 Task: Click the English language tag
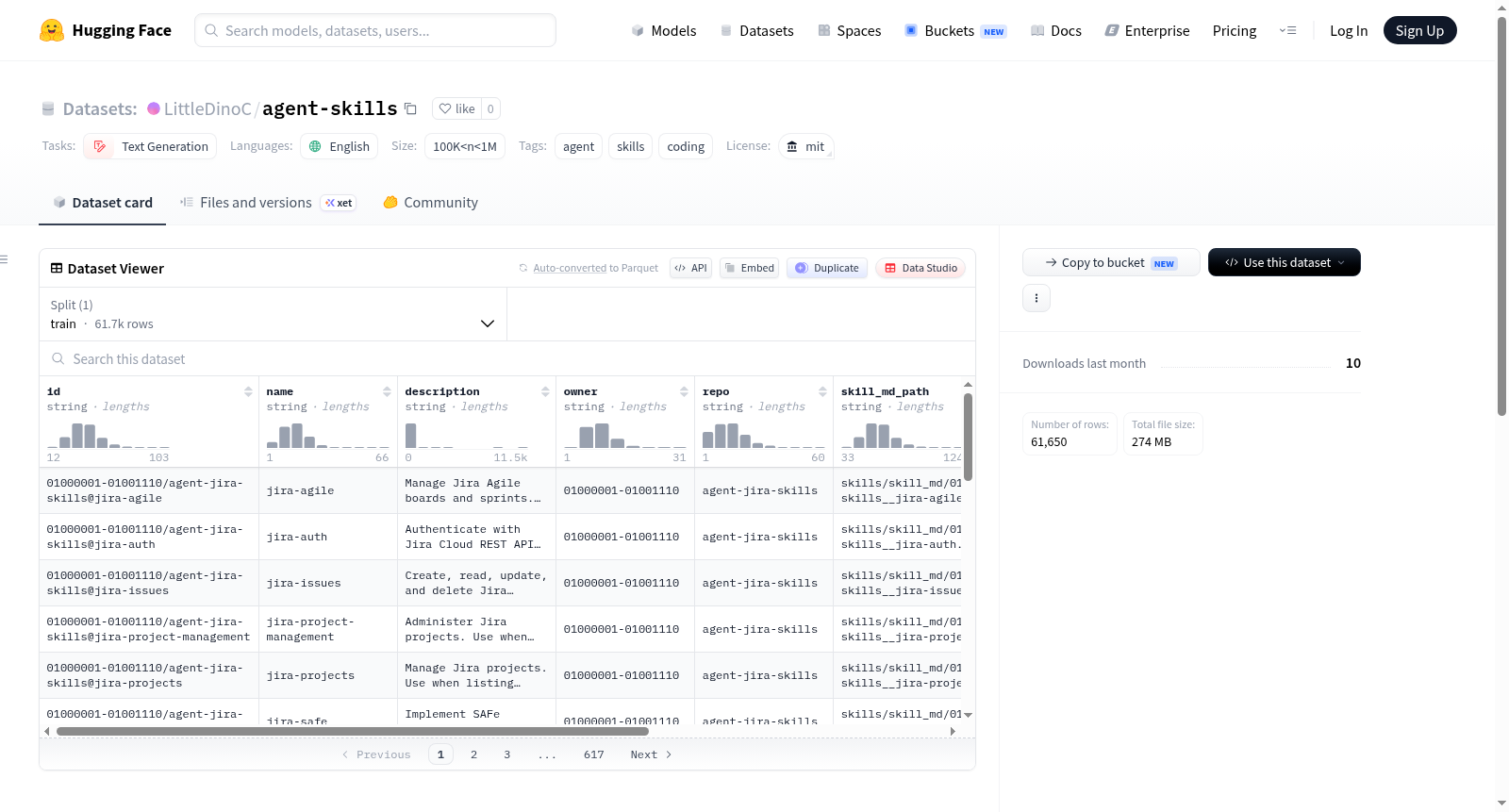point(340,146)
